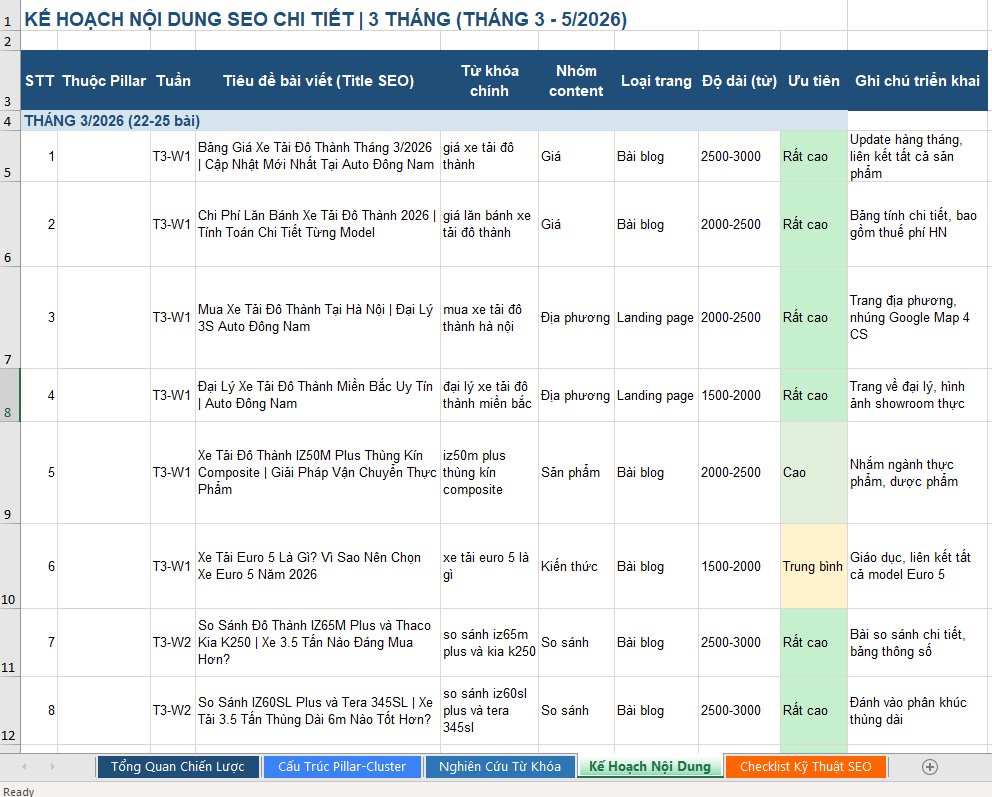Click the STT column header cell
The image size is (992, 797).
tap(39, 80)
